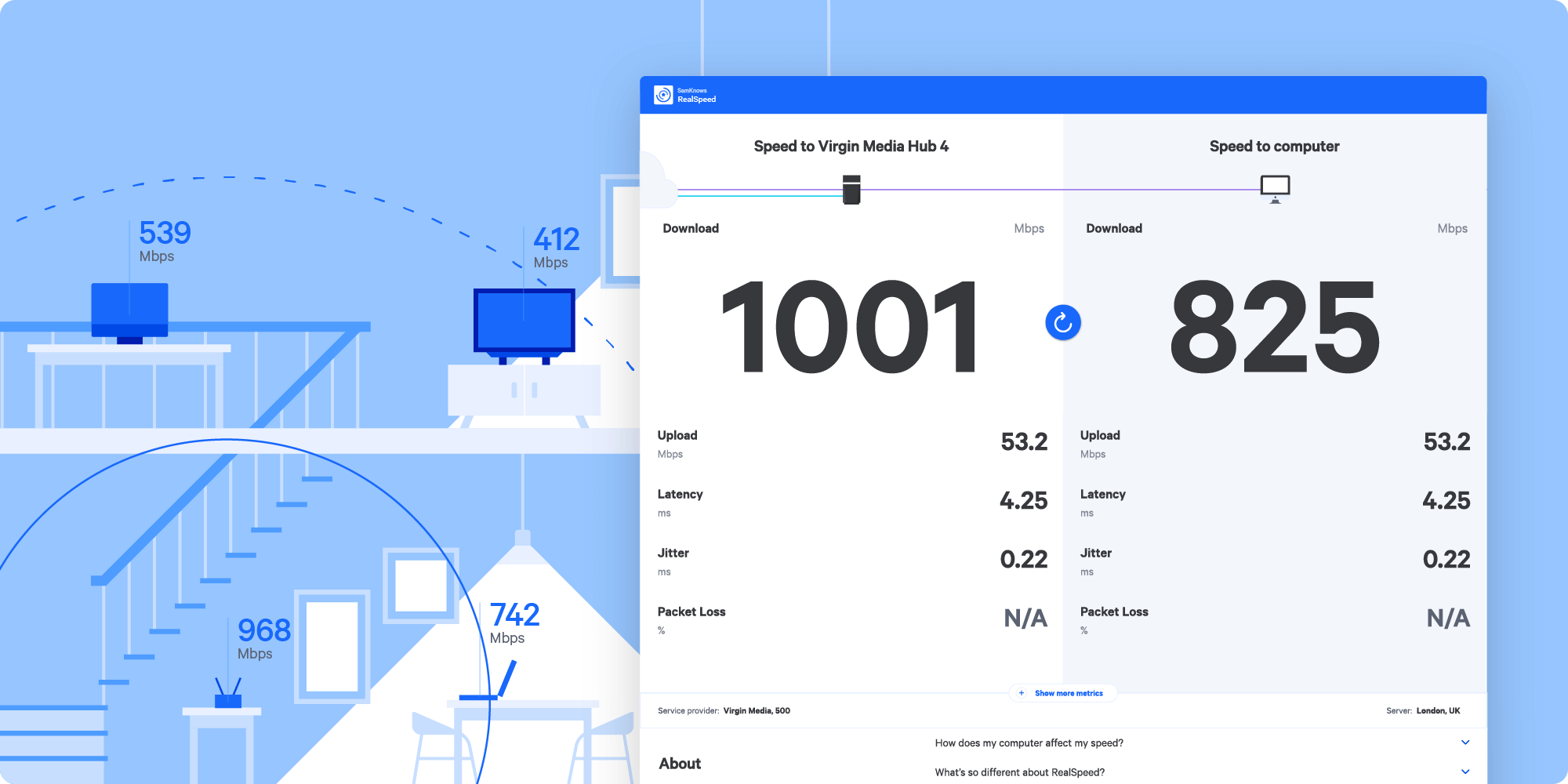This screenshot has height=784, width=1568.
Task: Click the 412 Mbps speed label
Action: (x=557, y=248)
